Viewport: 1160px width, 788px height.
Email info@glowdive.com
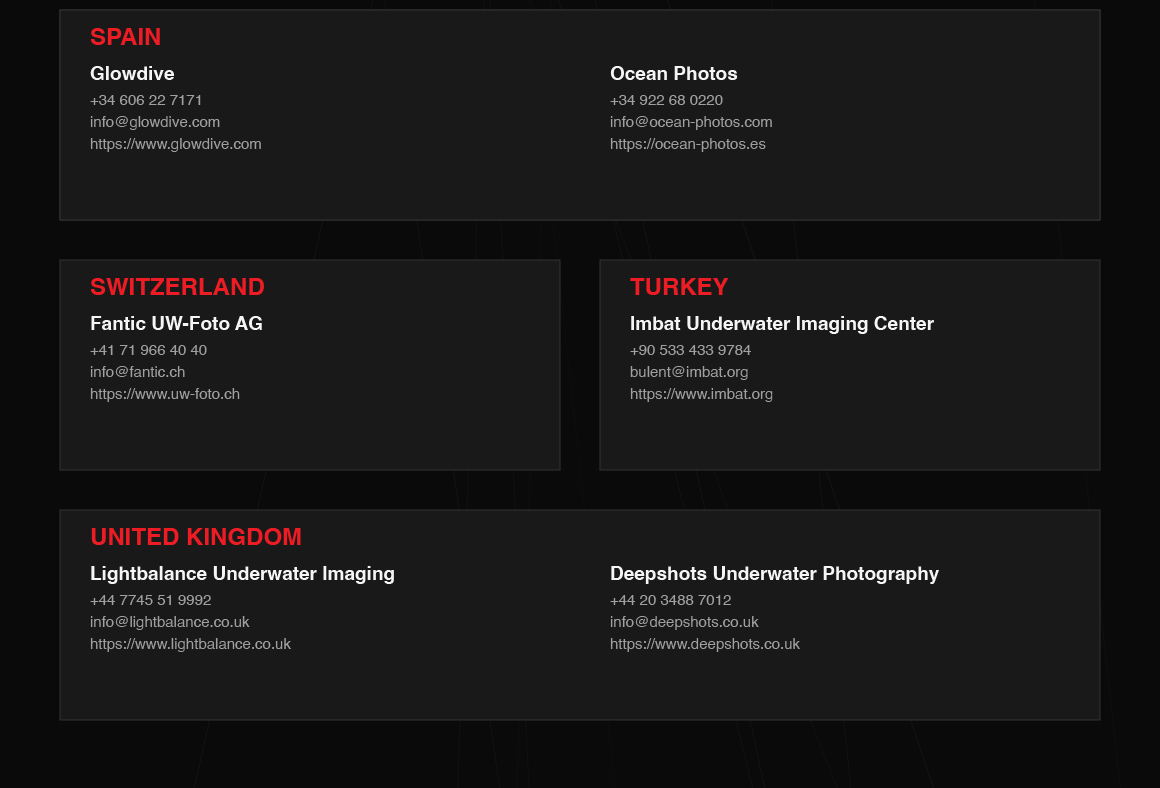point(155,122)
